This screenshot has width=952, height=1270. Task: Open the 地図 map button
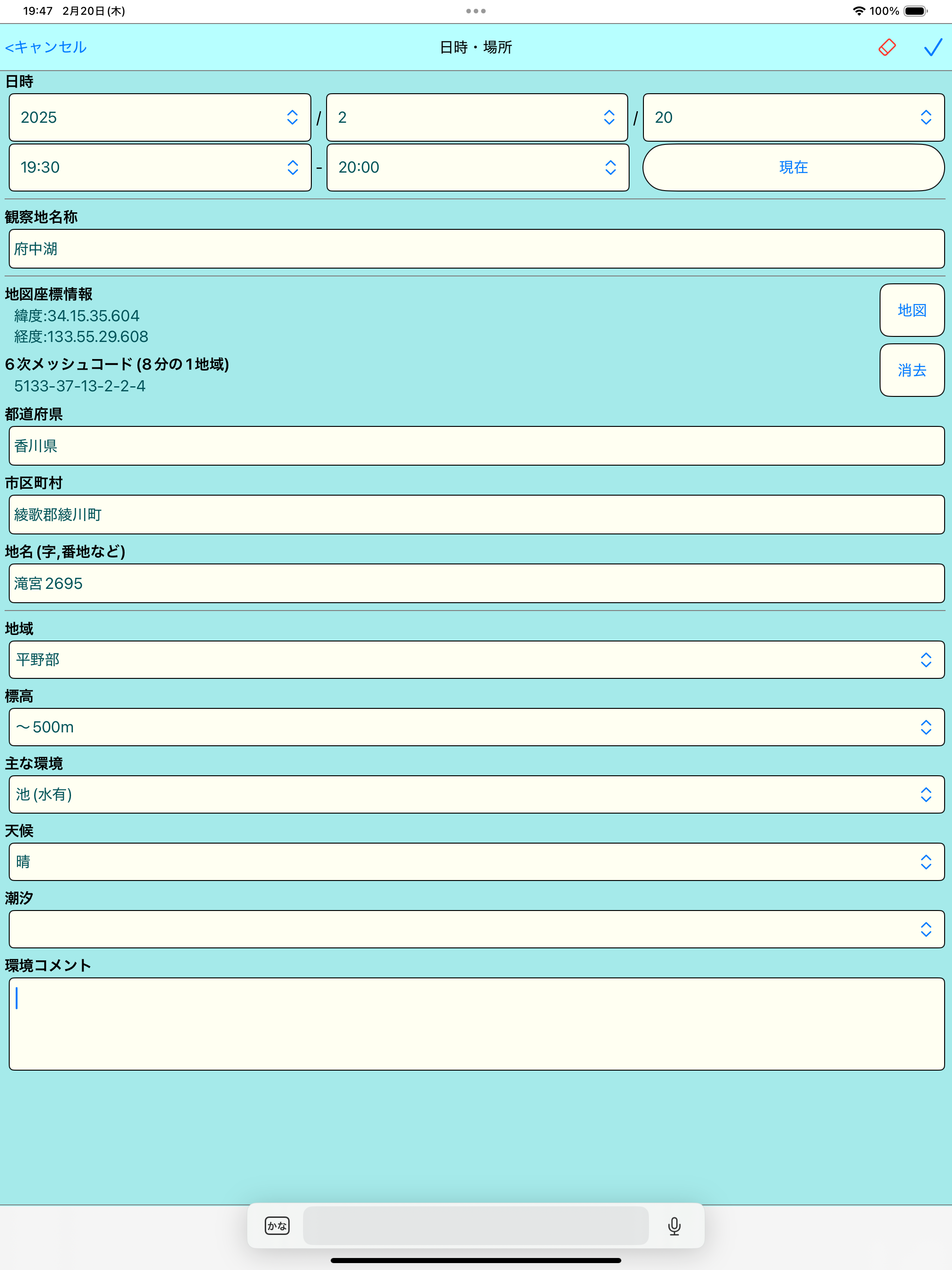coord(912,310)
